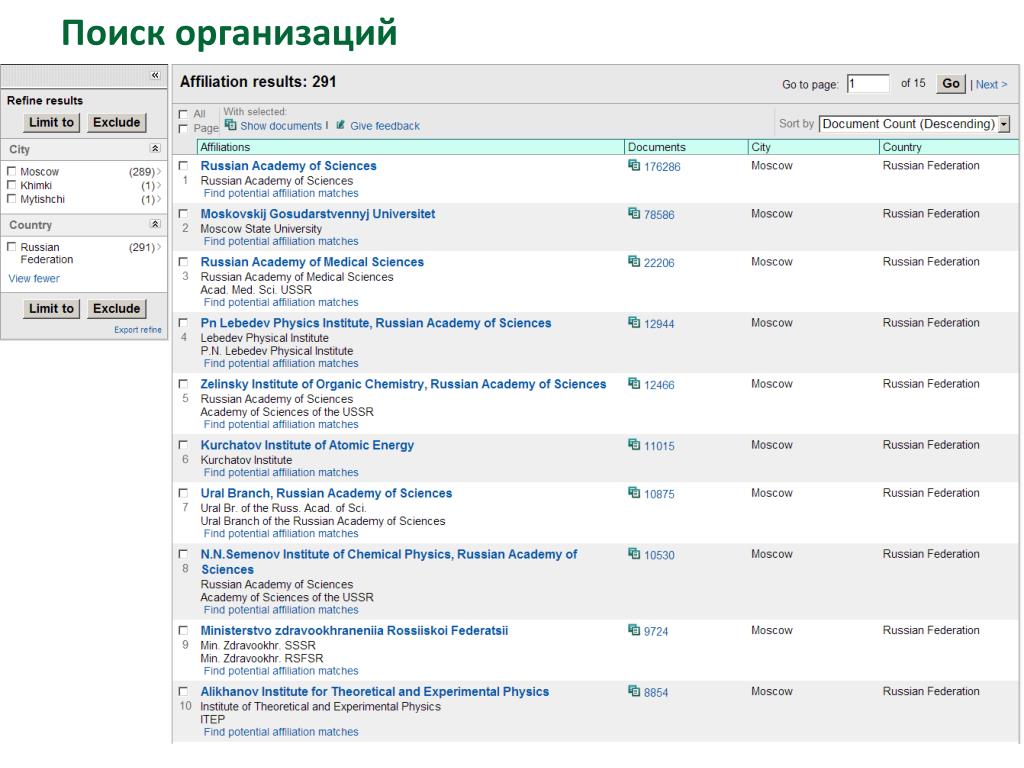Click the top Exclude button

(x=116, y=122)
